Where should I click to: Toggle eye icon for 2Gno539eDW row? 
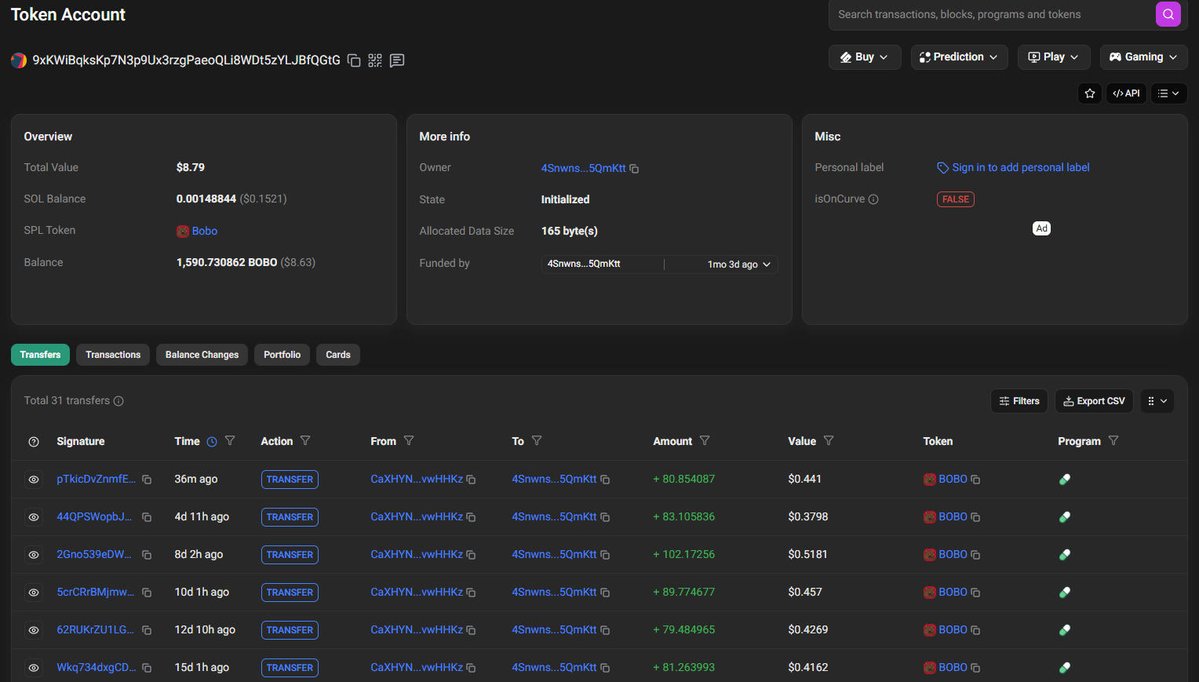point(34,554)
